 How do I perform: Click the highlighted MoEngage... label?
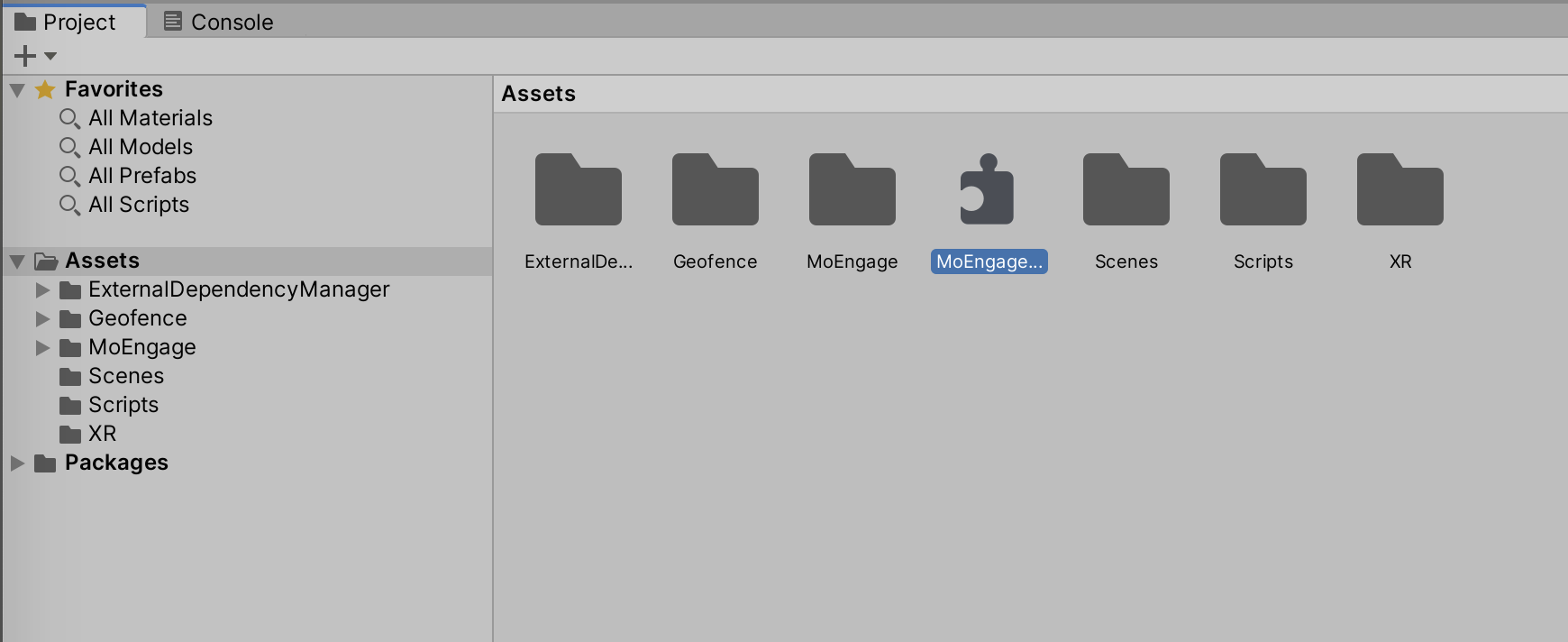point(989,261)
